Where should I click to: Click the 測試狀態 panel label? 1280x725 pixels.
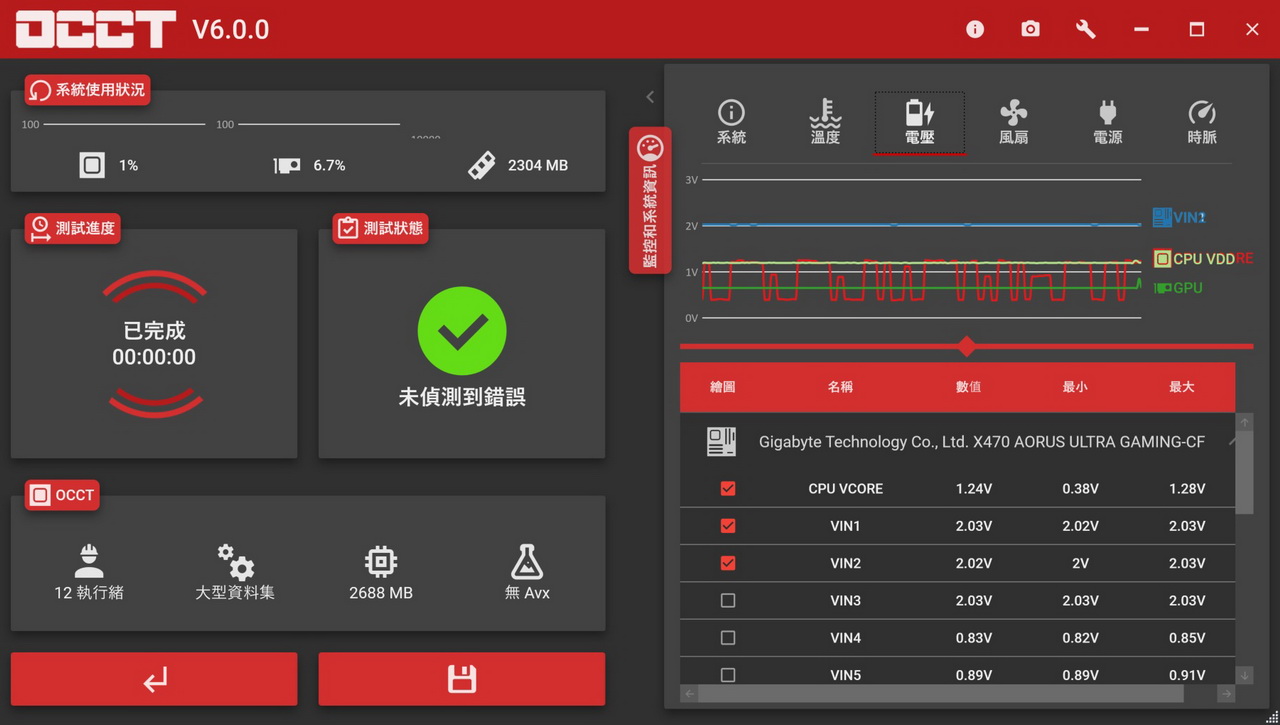tap(382, 228)
